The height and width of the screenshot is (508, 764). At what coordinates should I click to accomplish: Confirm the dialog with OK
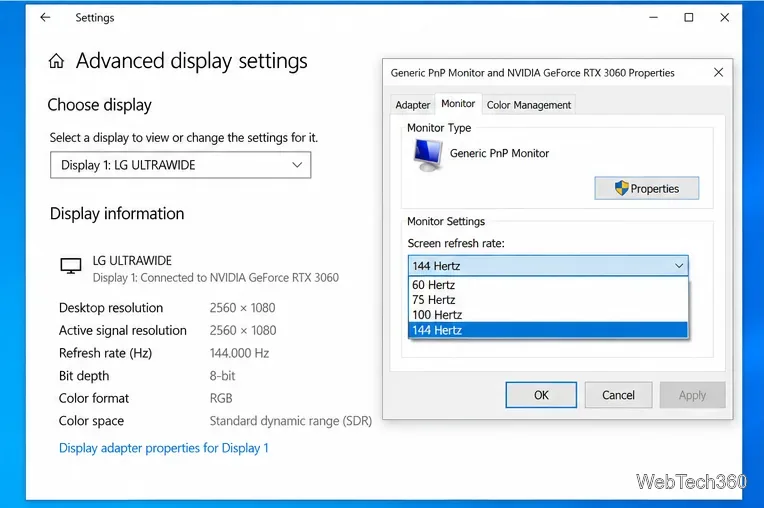pos(541,395)
